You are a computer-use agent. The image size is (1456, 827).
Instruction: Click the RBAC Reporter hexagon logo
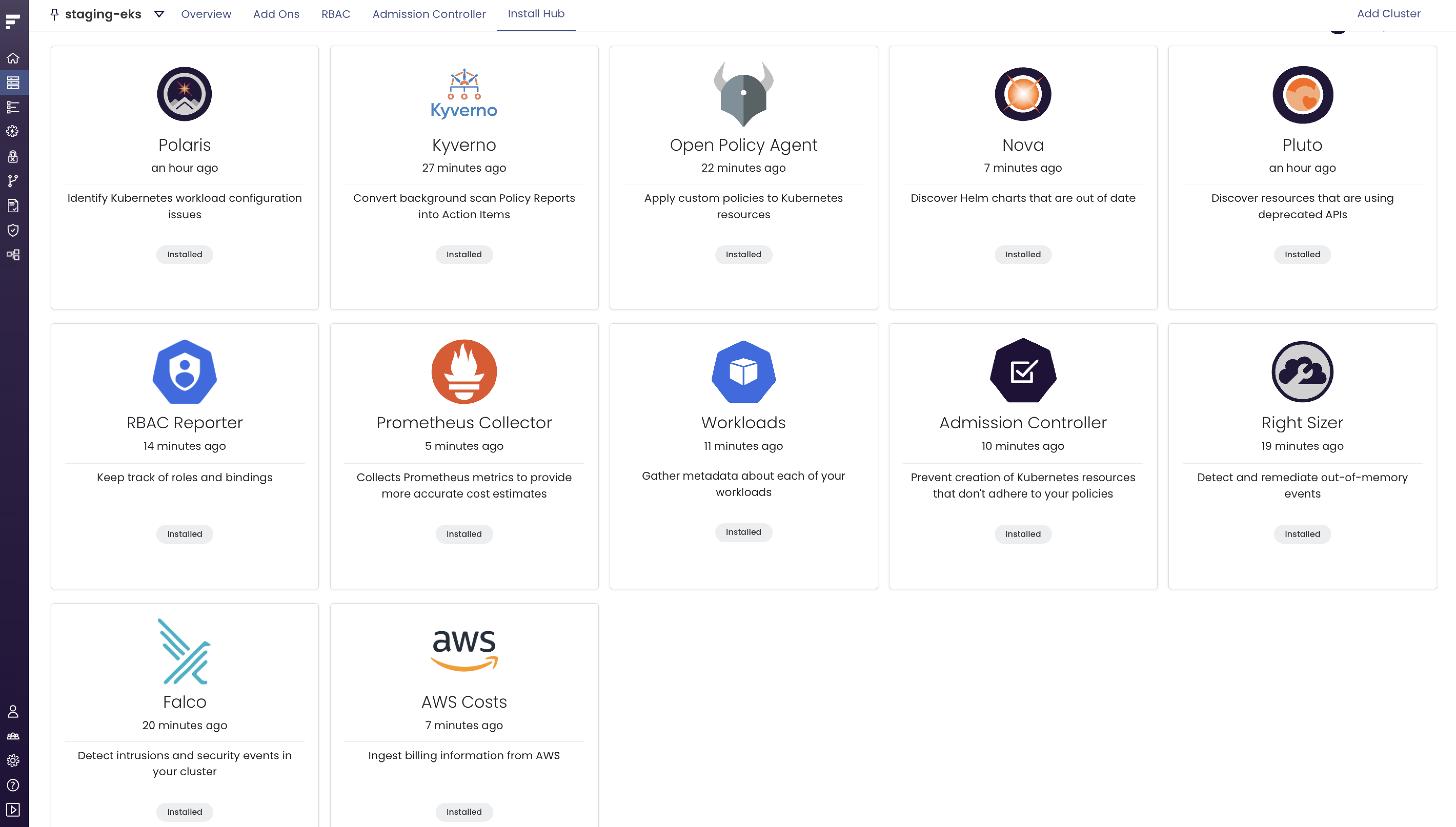click(185, 372)
